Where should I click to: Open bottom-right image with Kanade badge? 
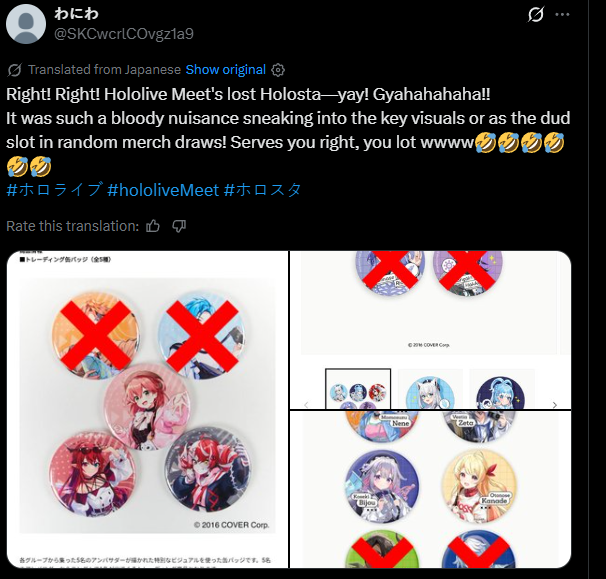pos(431,490)
